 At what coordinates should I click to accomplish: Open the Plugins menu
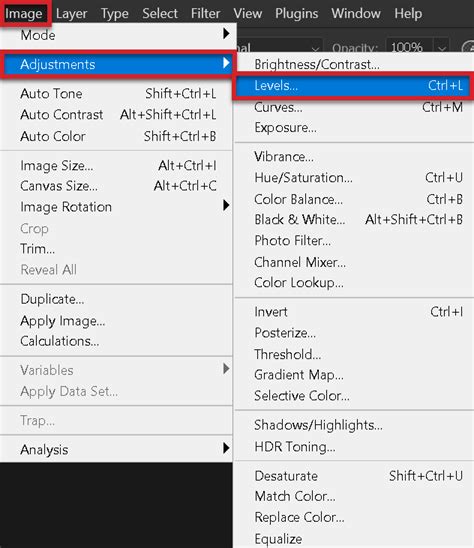point(296,14)
